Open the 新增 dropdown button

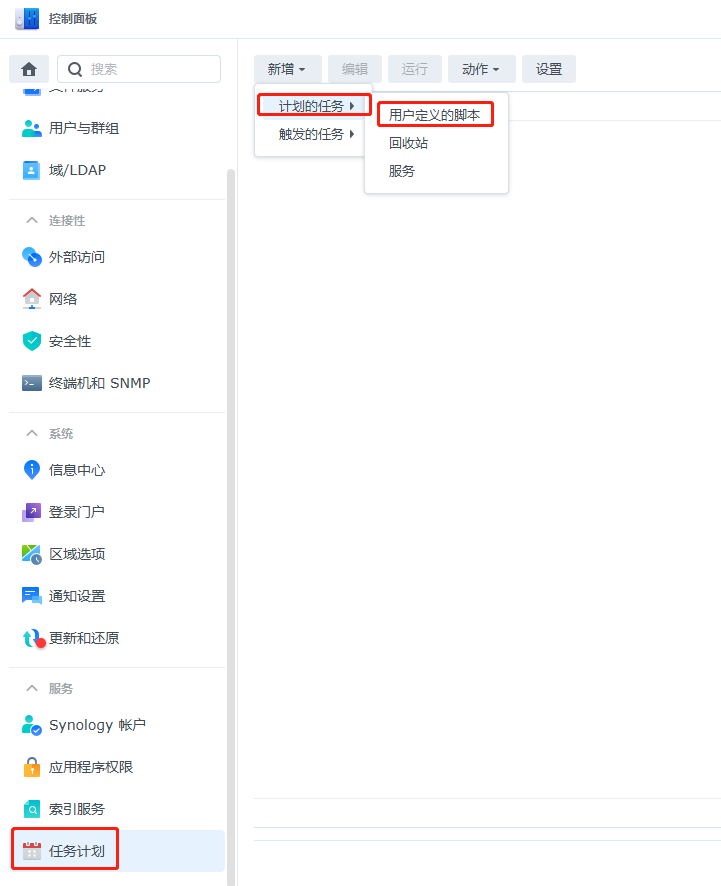pyautogui.click(x=288, y=69)
